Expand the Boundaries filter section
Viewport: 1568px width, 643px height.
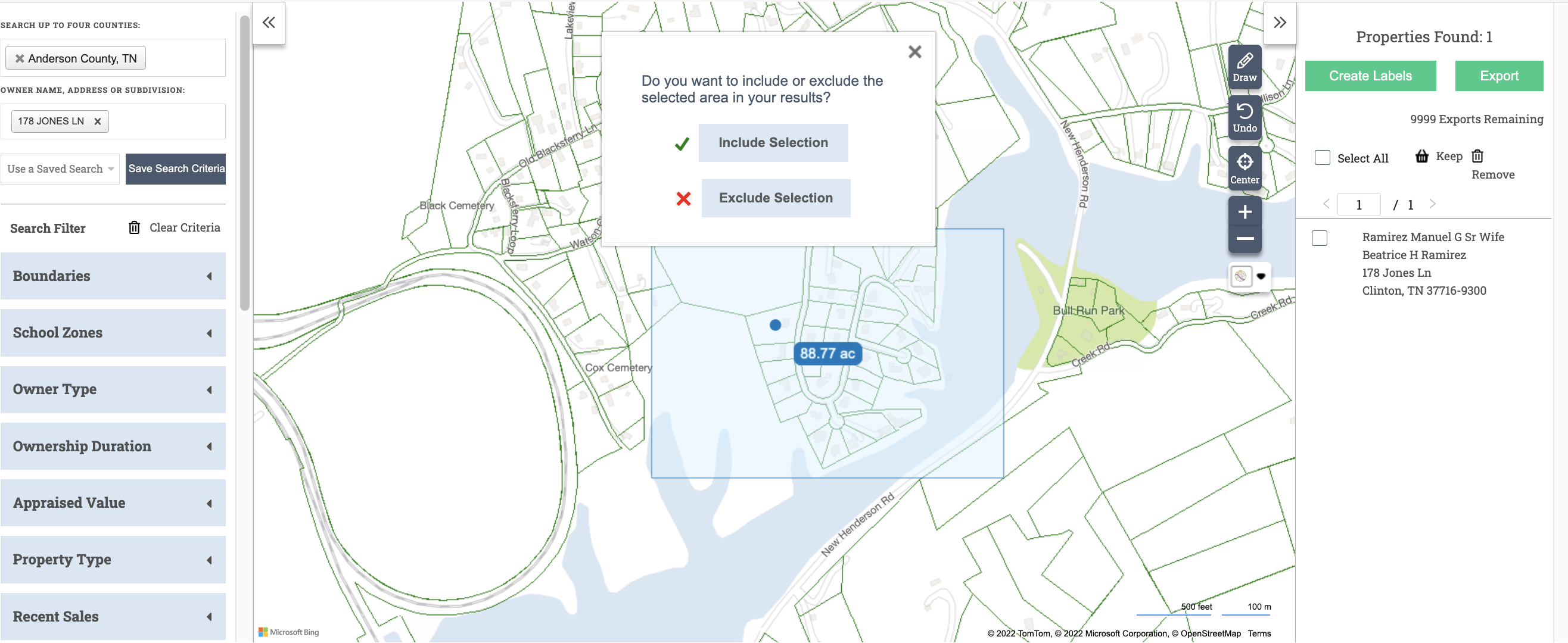tap(113, 276)
